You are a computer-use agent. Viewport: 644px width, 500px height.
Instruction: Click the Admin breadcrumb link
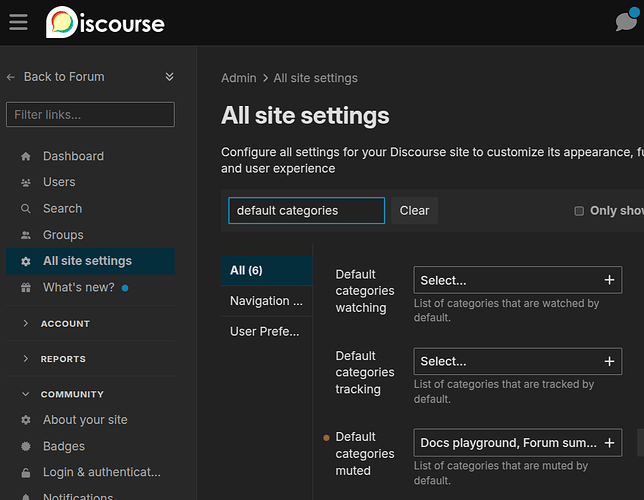(239, 78)
